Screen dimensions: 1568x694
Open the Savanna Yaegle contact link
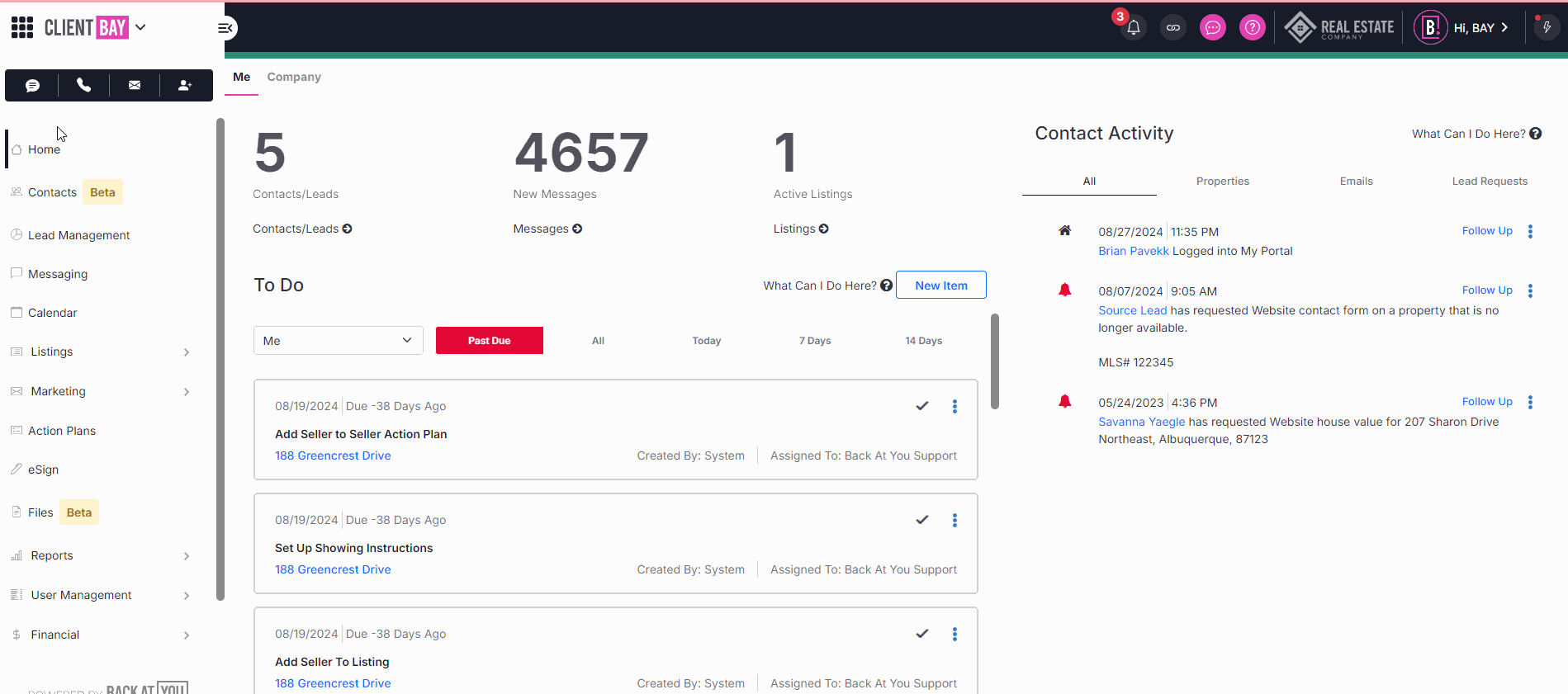pos(1141,422)
